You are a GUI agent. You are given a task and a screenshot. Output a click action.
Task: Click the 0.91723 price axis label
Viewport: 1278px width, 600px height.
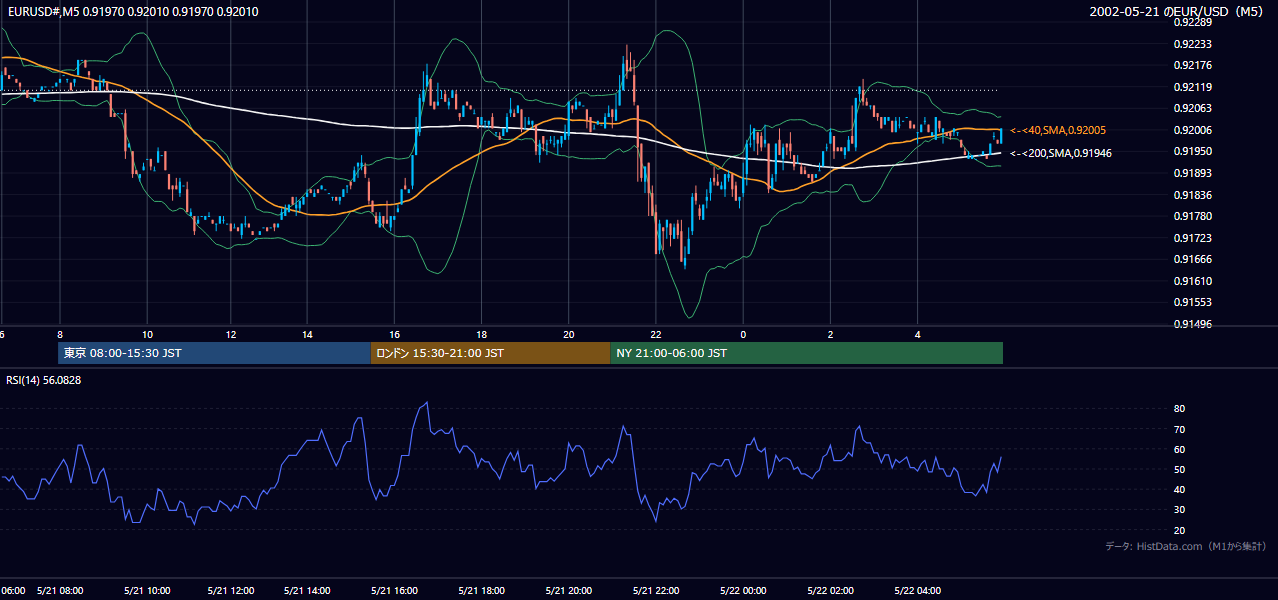pyautogui.click(x=1192, y=238)
